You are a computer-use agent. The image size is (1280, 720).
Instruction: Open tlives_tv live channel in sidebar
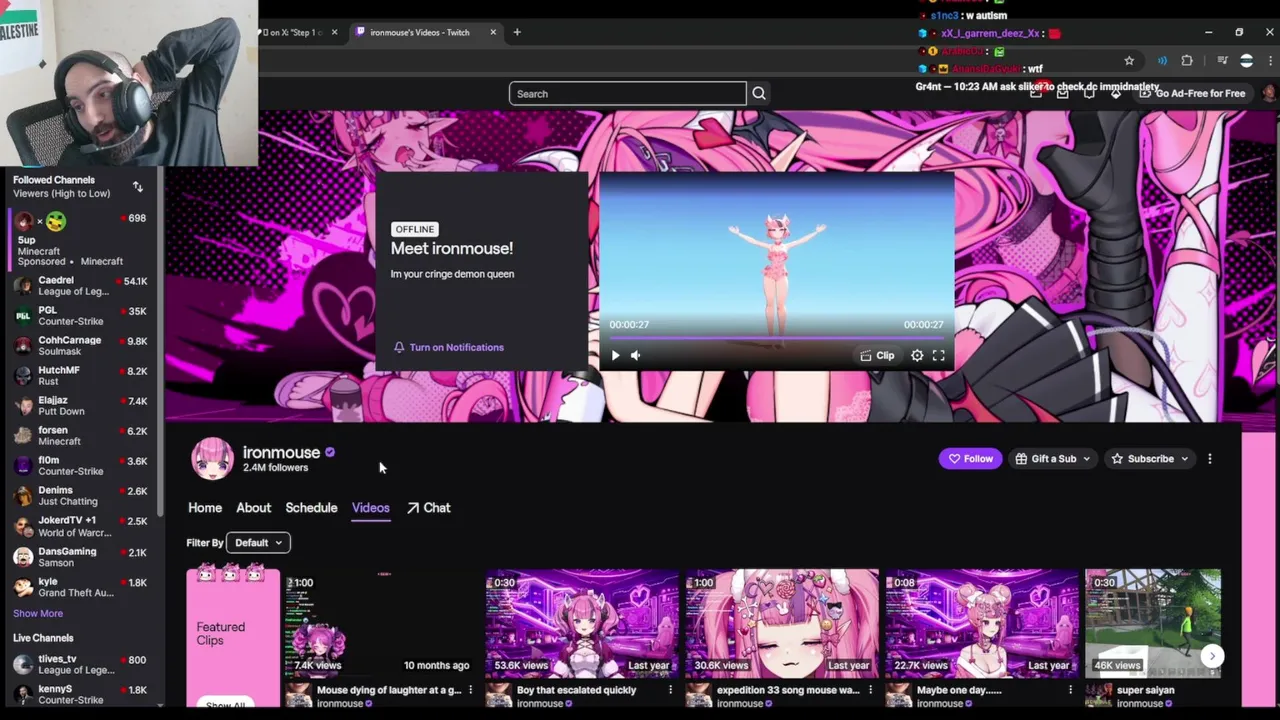click(x=82, y=665)
